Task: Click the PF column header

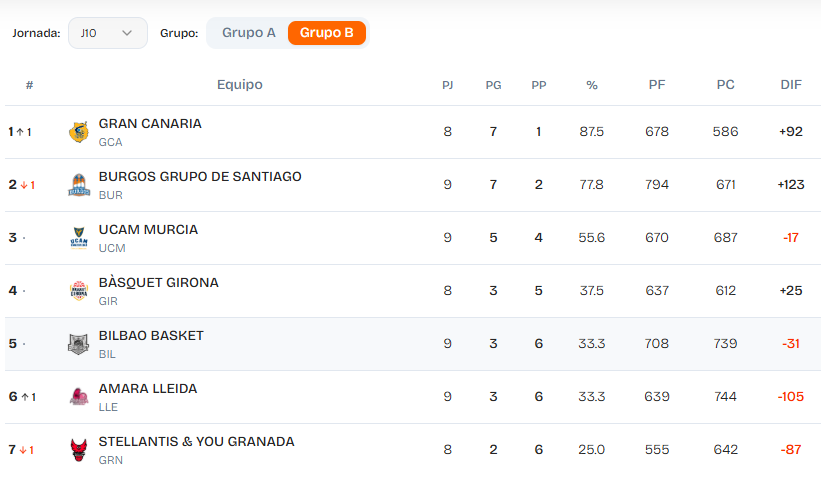Action: [x=657, y=85]
